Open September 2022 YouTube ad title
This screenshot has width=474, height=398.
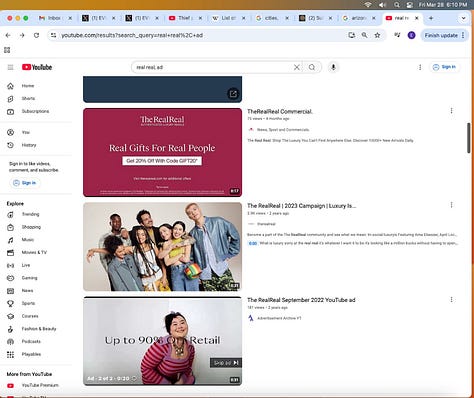(x=301, y=300)
